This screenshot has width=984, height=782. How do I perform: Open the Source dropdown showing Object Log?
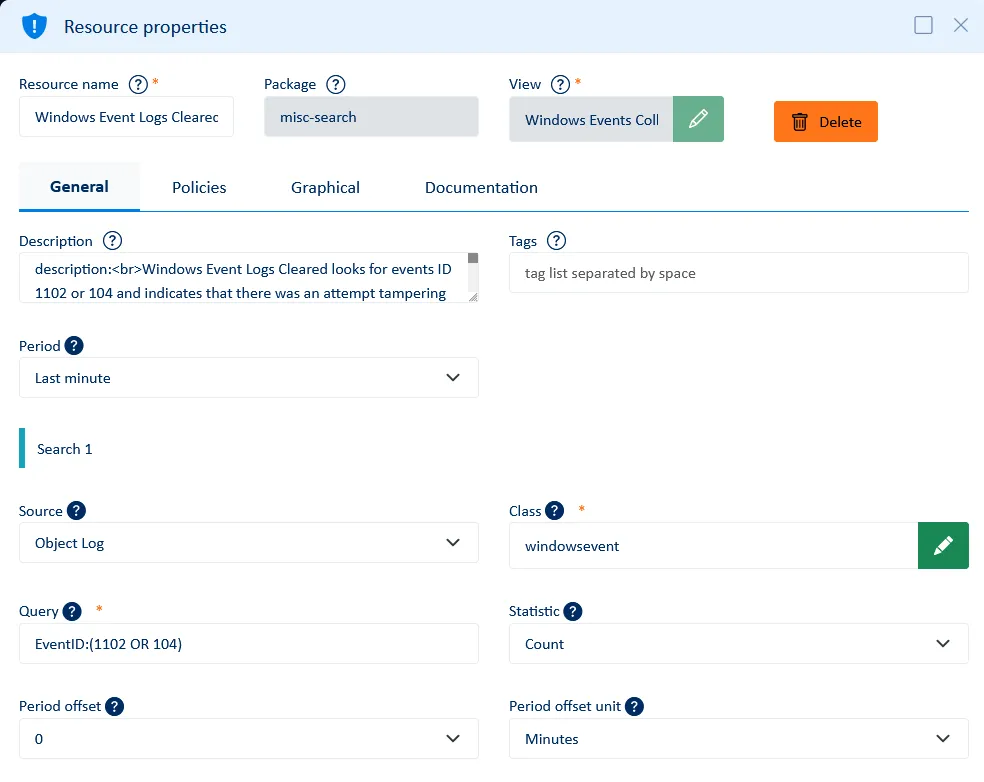(x=248, y=543)
